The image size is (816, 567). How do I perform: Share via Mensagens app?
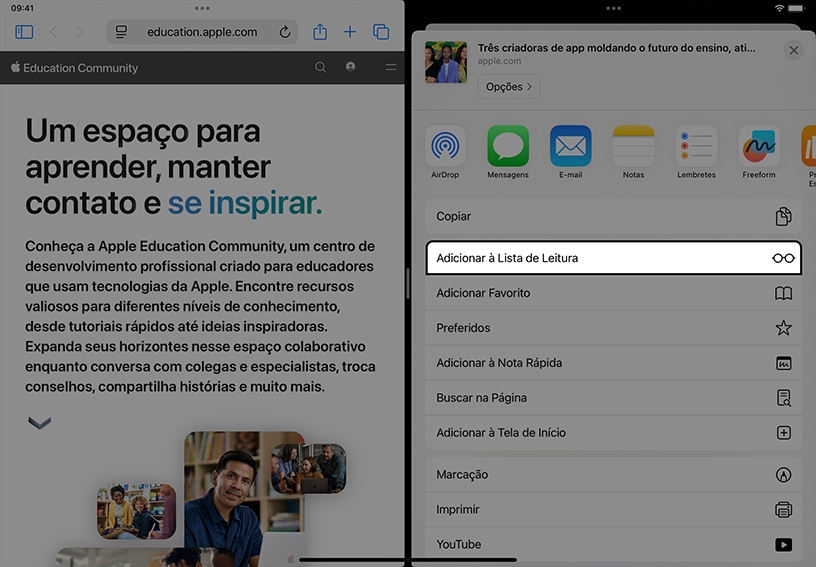click(x=508, y=152)
